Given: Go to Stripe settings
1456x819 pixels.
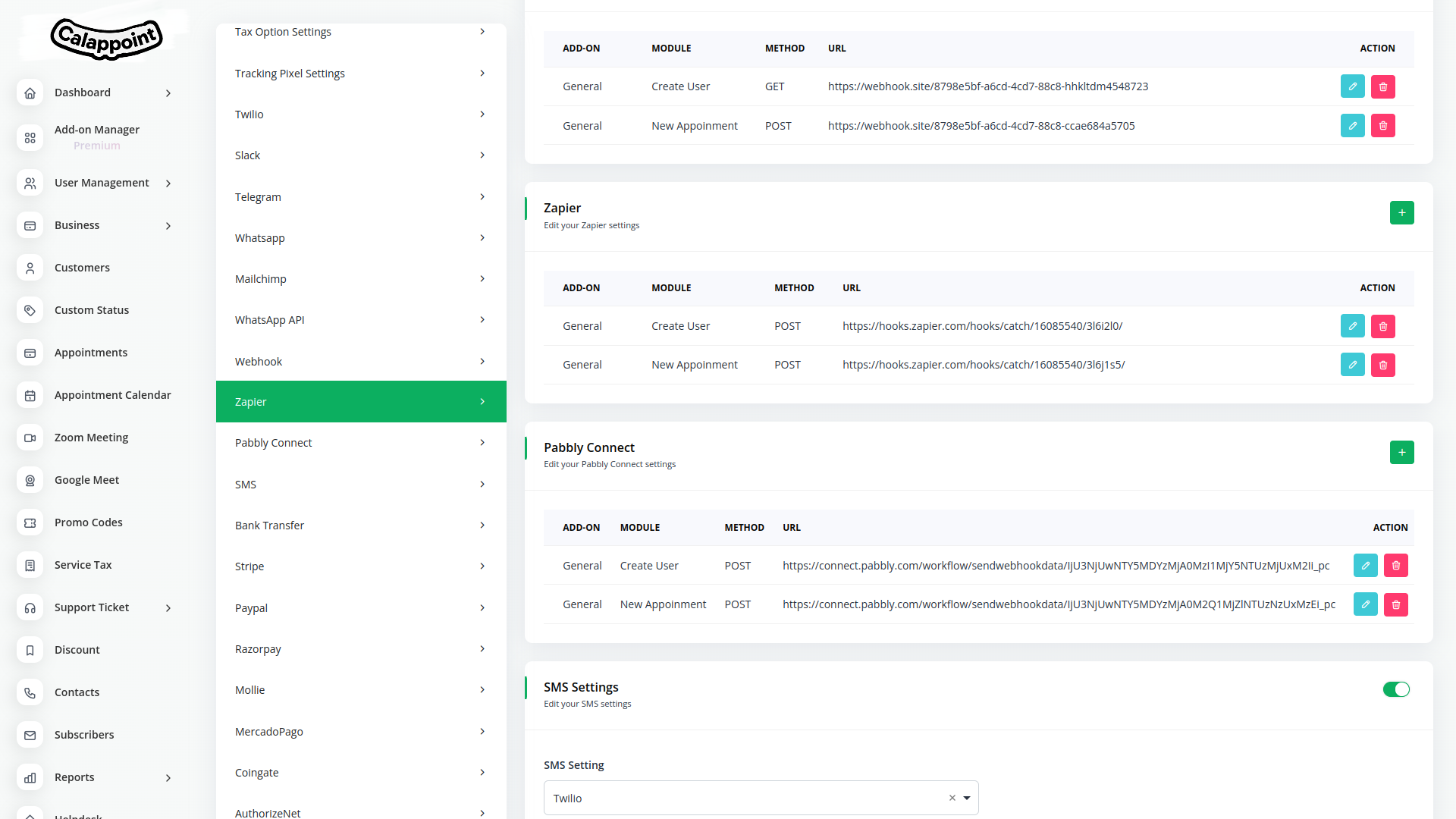Looking at the screenshot, I should point(361,566).
